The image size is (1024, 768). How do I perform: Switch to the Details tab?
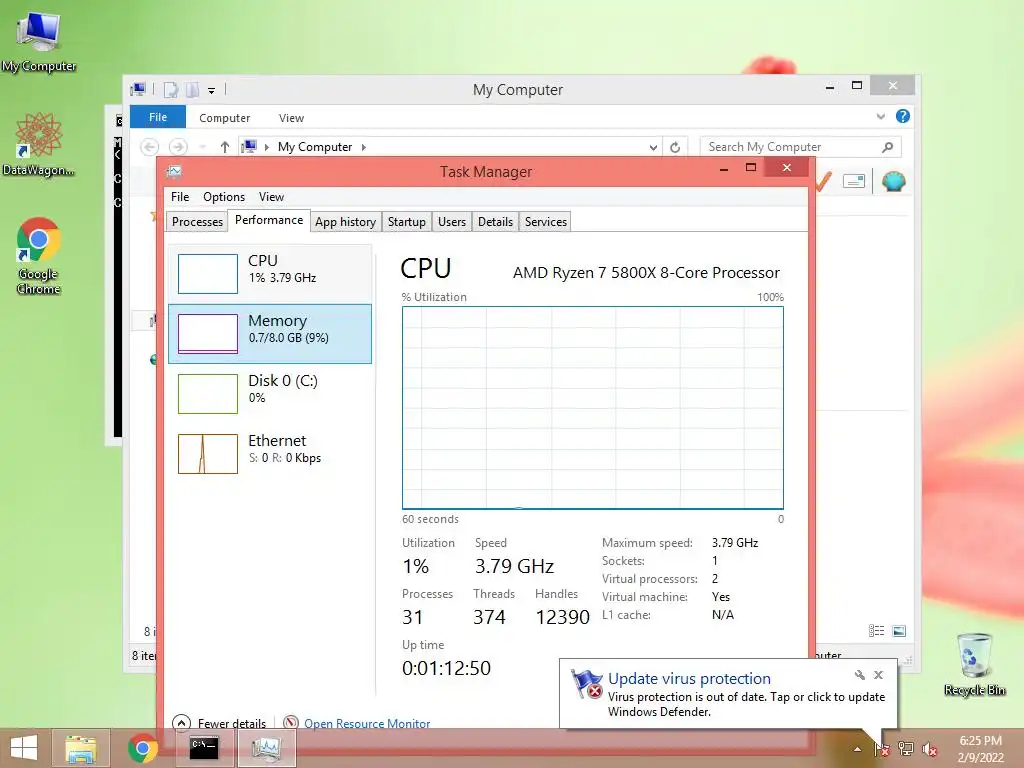click(496, 222)
